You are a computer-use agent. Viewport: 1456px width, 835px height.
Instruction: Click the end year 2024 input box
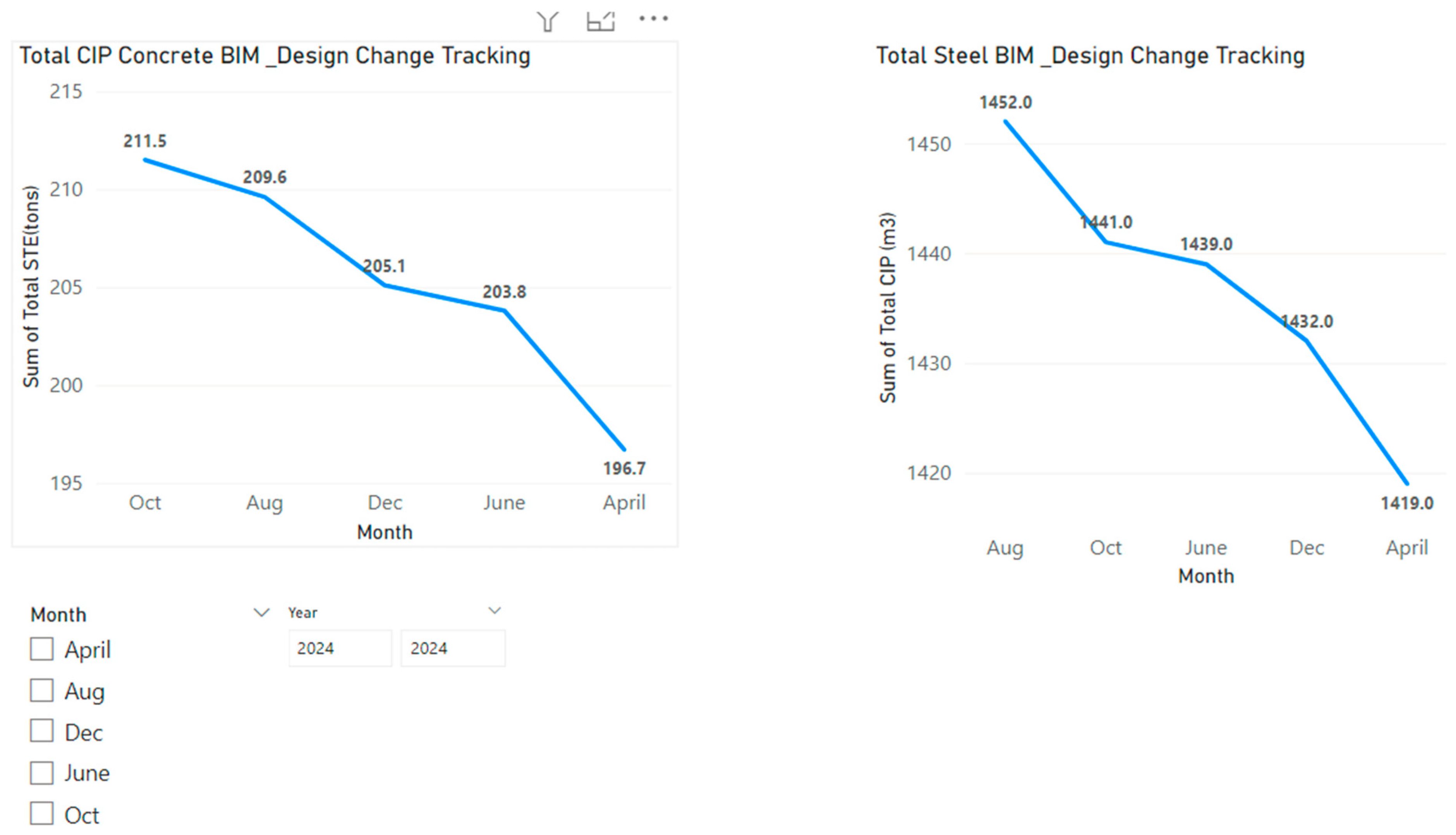click(x=453, y=648)
